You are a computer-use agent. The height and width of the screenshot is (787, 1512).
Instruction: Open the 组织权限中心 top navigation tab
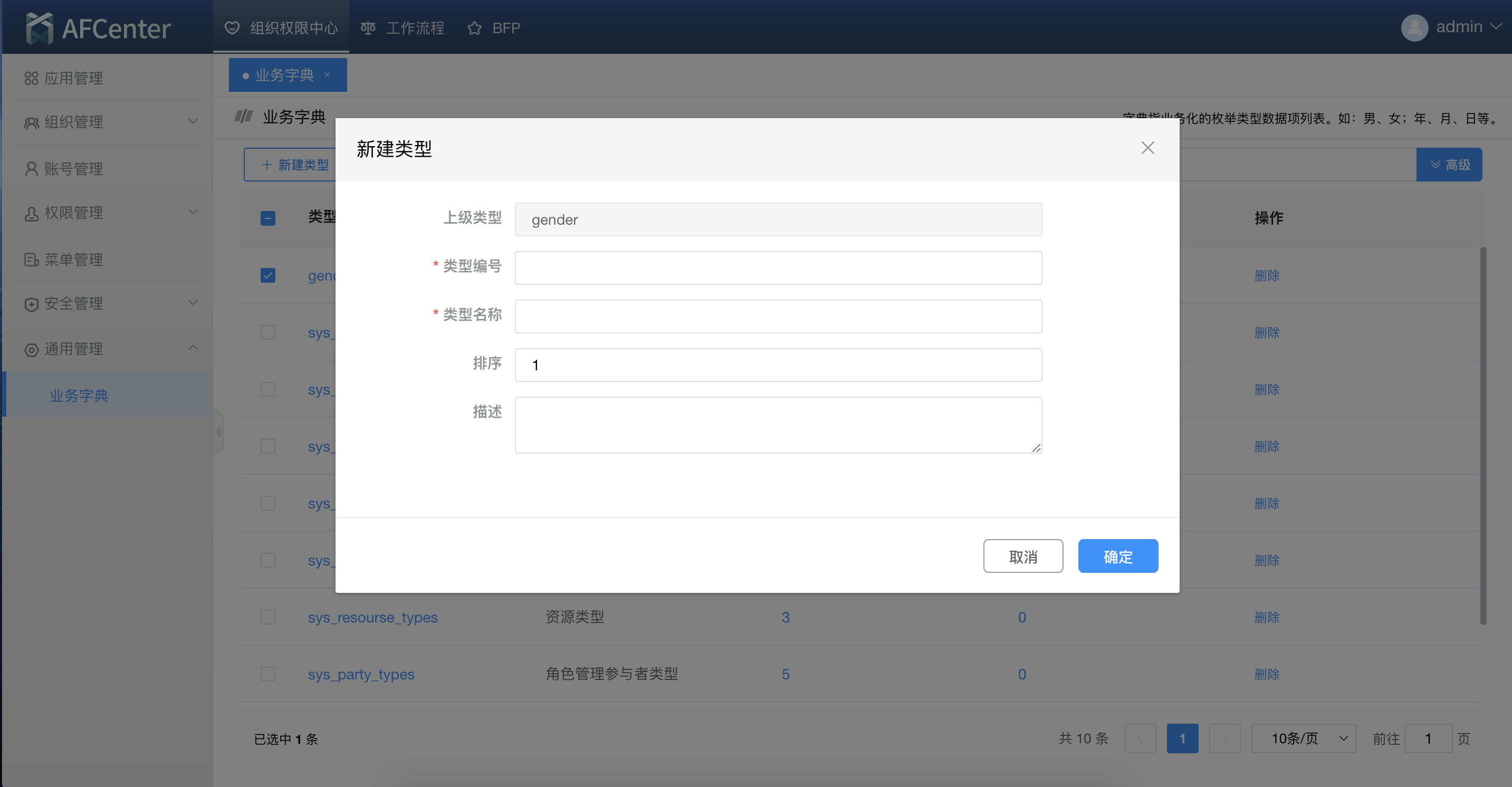[x=281, y=27]
